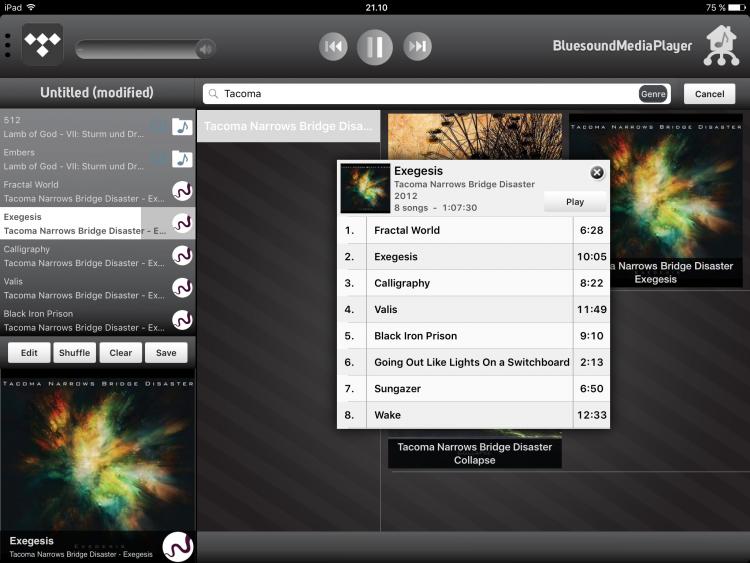Screen dimensions: 750x563
Task: Close the Exegesis album popup
Action: [x=596, y=173]
